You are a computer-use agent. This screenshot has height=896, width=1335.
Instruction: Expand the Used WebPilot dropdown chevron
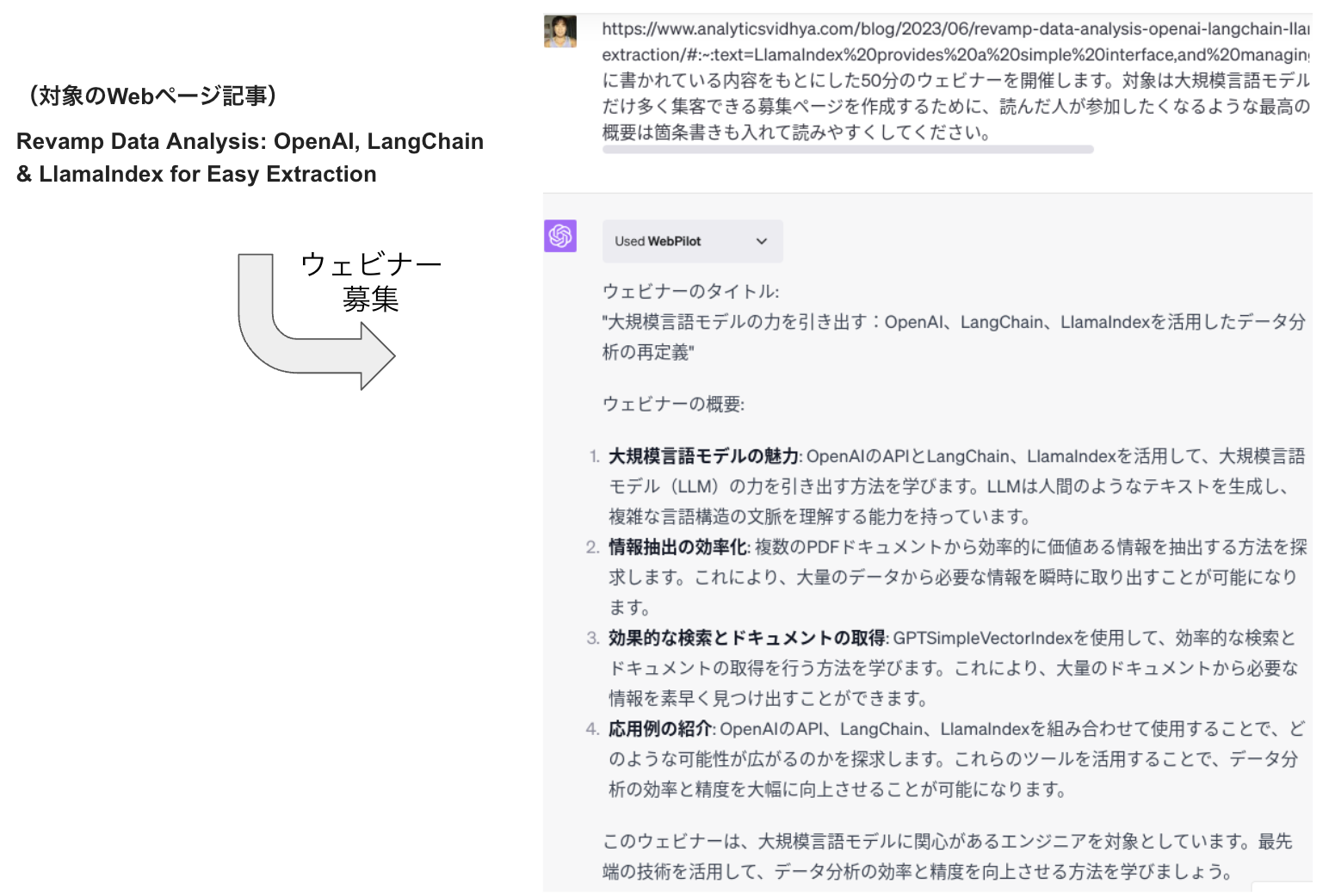click(761, 241)
